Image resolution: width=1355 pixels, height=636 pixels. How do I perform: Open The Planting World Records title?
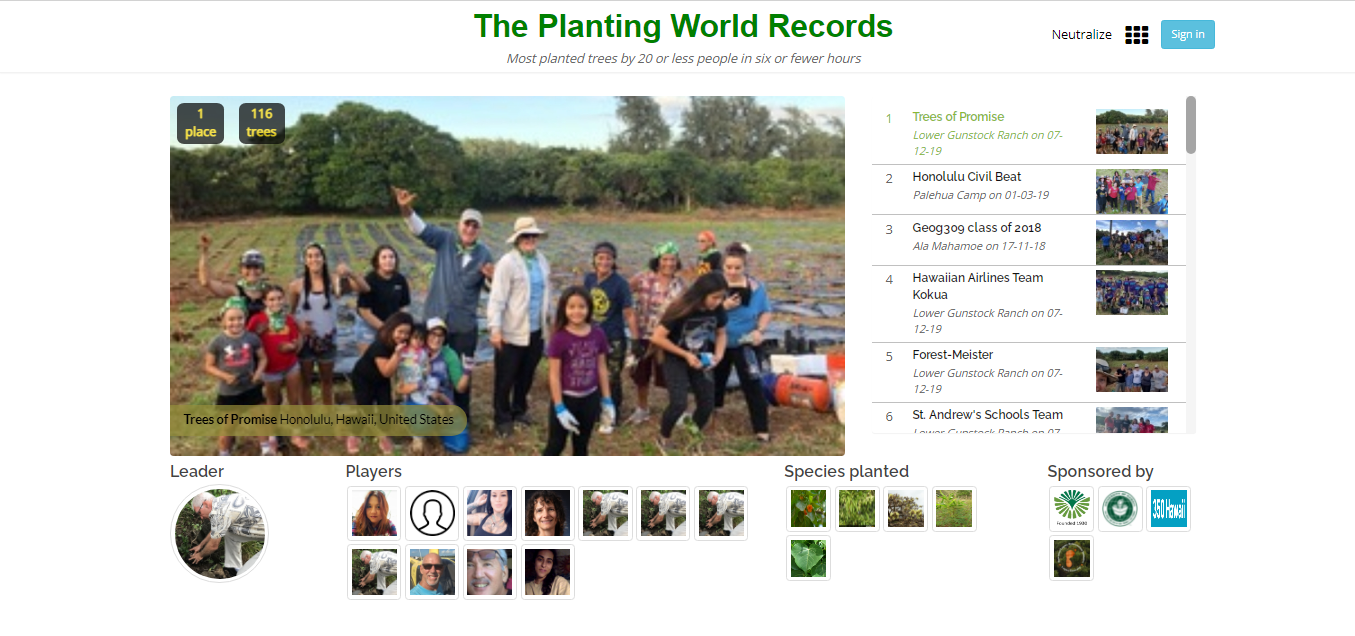click(x=683, y=25)
